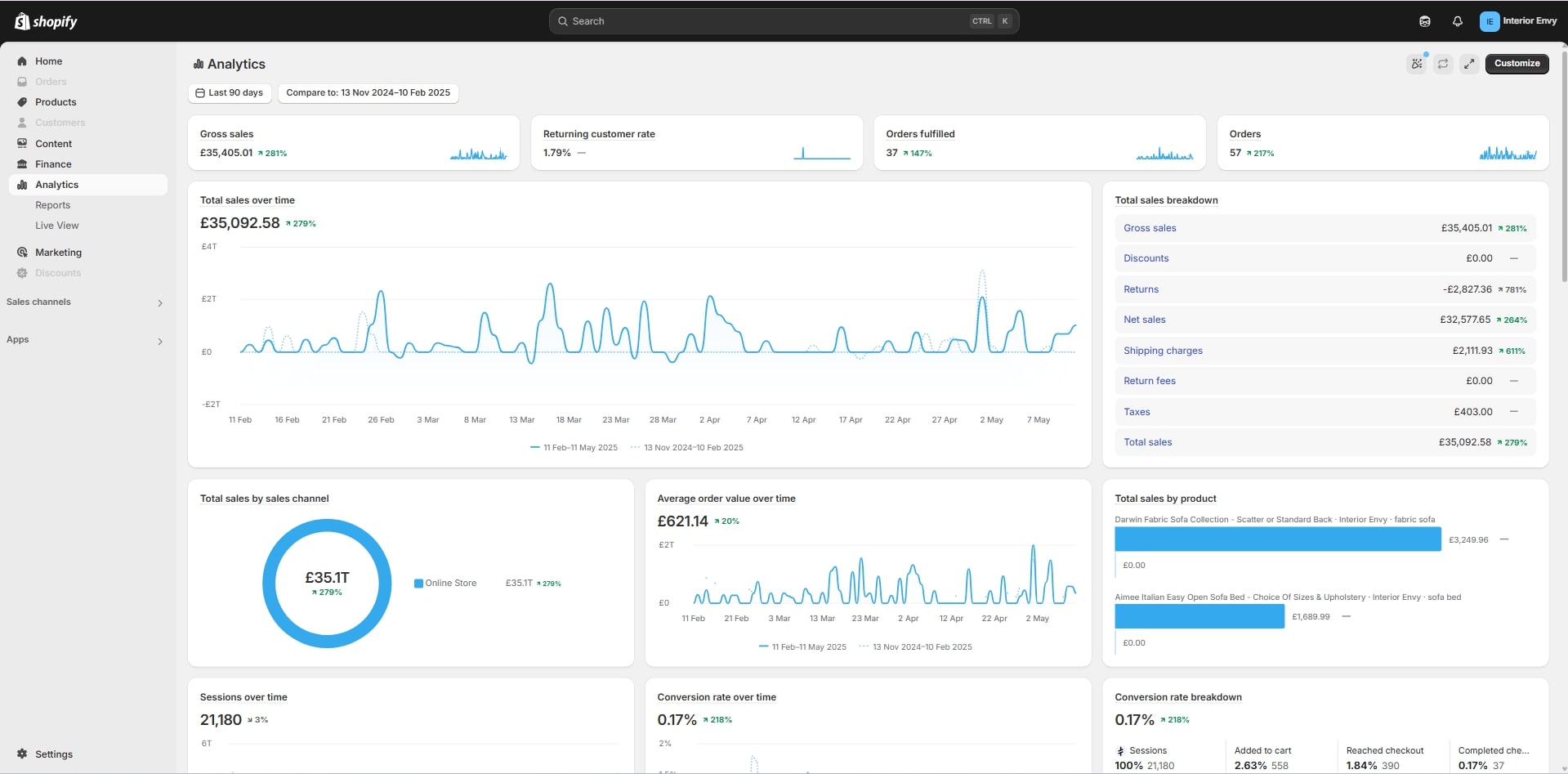Open Live View under Analytics
1568x774 pixels.
click(x=56, y=226)
